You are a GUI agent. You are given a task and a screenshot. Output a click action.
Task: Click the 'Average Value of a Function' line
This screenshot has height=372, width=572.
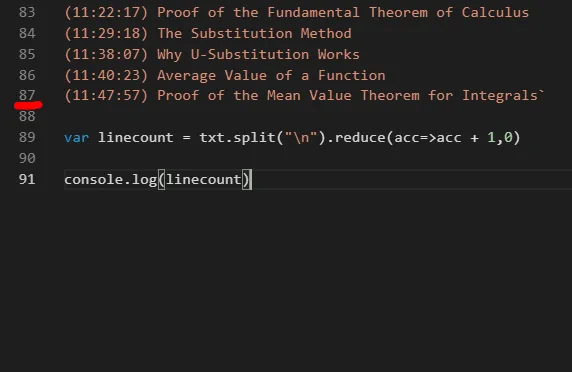tap(271, 75)
